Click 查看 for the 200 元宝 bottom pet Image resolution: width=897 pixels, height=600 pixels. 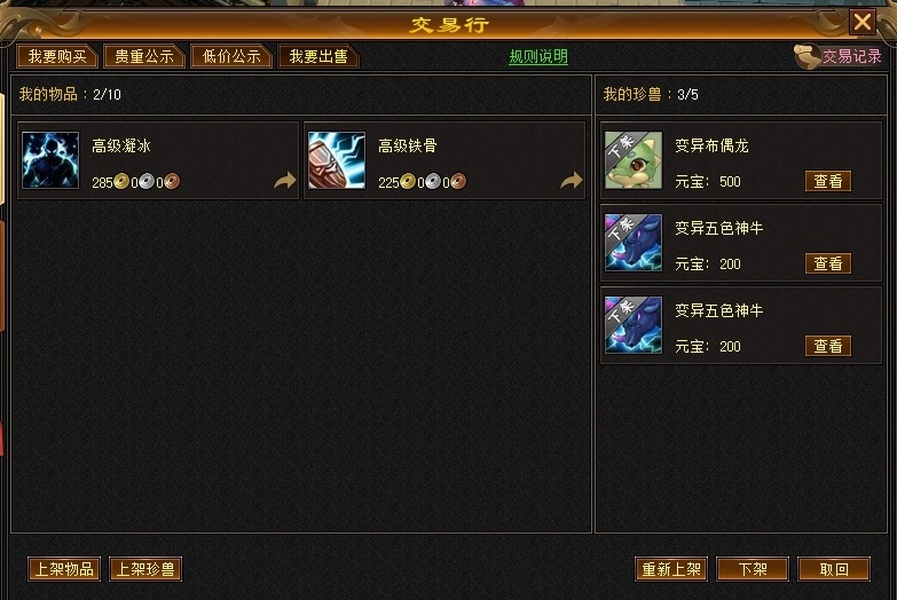[x=828, y=346]
